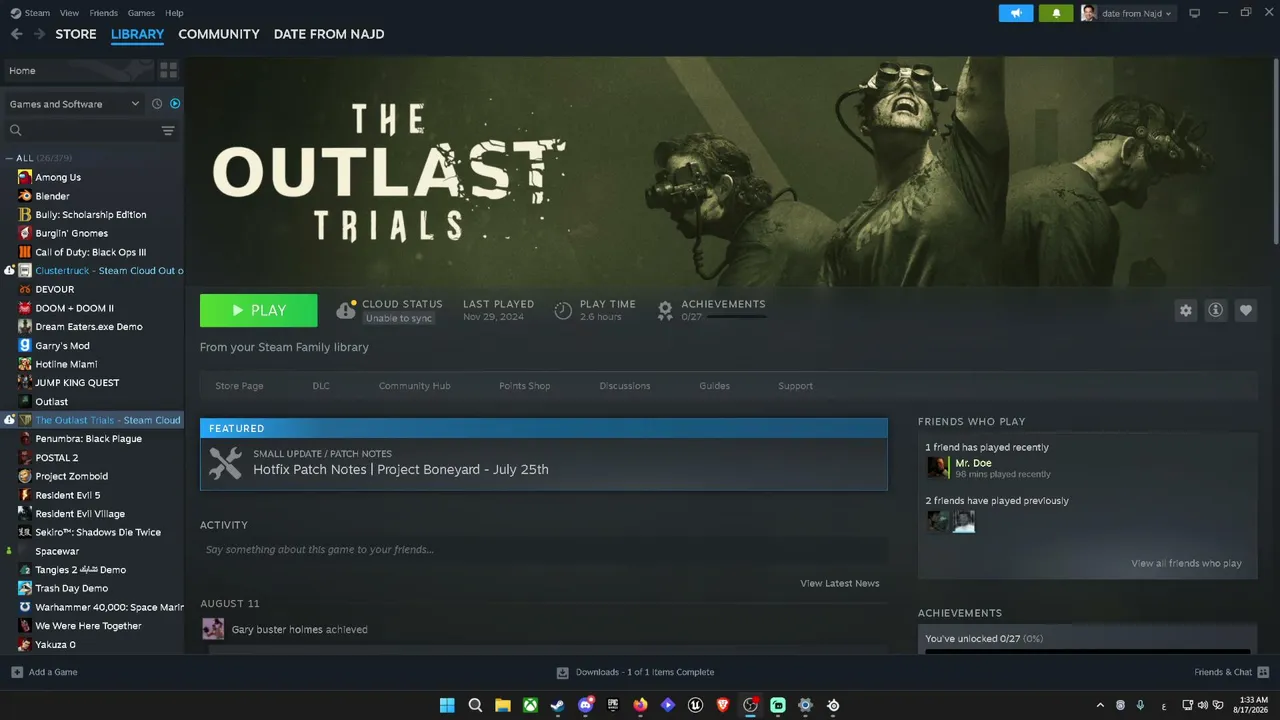Open Mr. Doe's friend avatar
Viewport: 1280px width, 720px height.
tap(937, 468)
